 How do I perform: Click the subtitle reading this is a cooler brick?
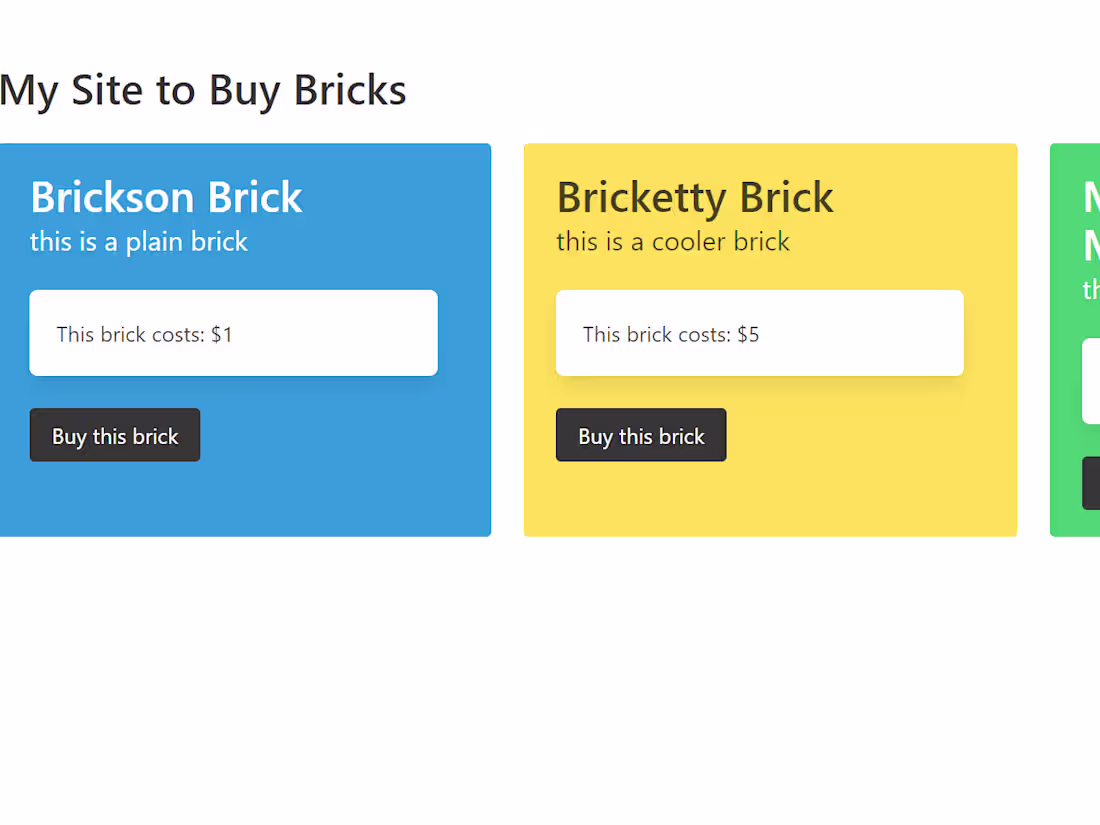[672, 241]
